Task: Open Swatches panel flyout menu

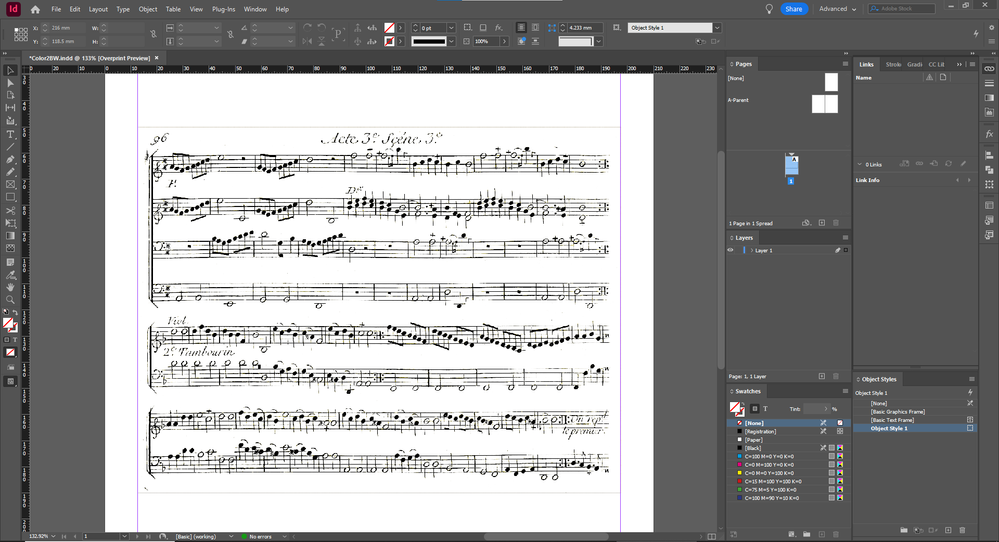Action: coord(845,391)
